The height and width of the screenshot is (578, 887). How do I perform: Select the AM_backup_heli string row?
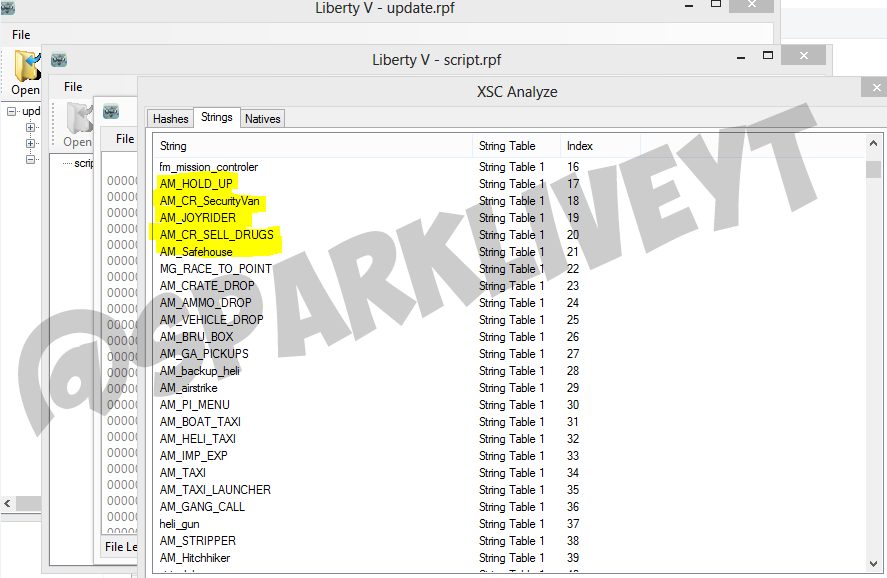pos(509,370)
